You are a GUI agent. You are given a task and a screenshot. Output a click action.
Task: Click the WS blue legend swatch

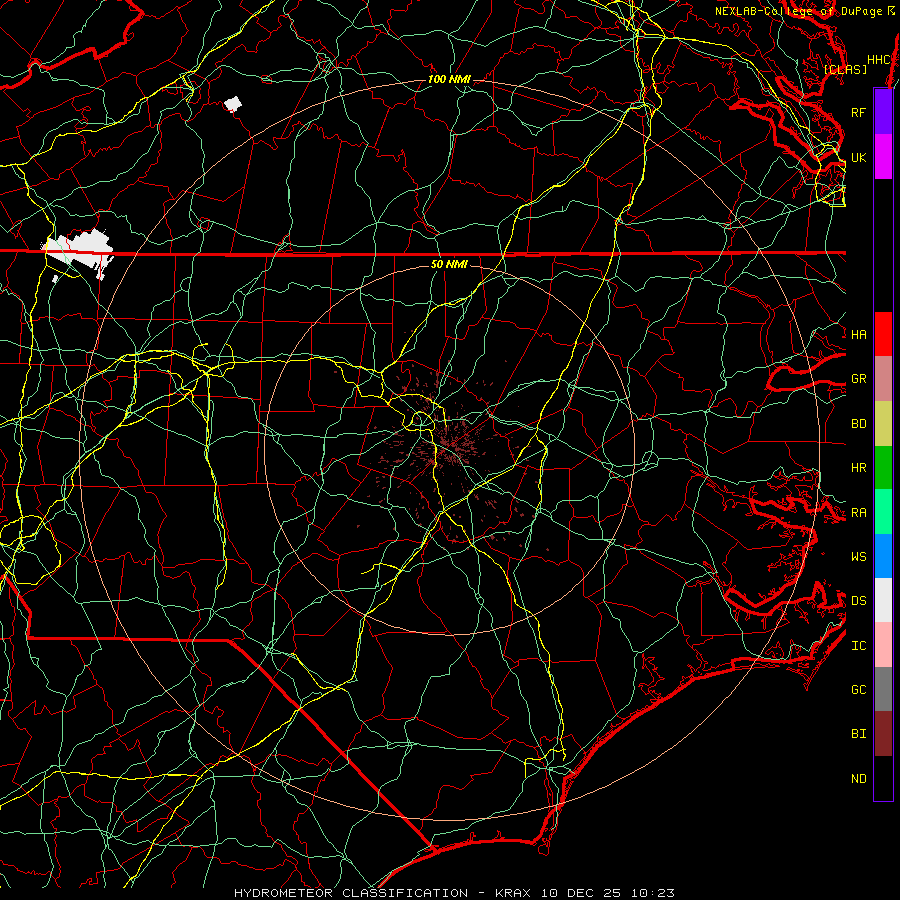click(x=883, y=556)
